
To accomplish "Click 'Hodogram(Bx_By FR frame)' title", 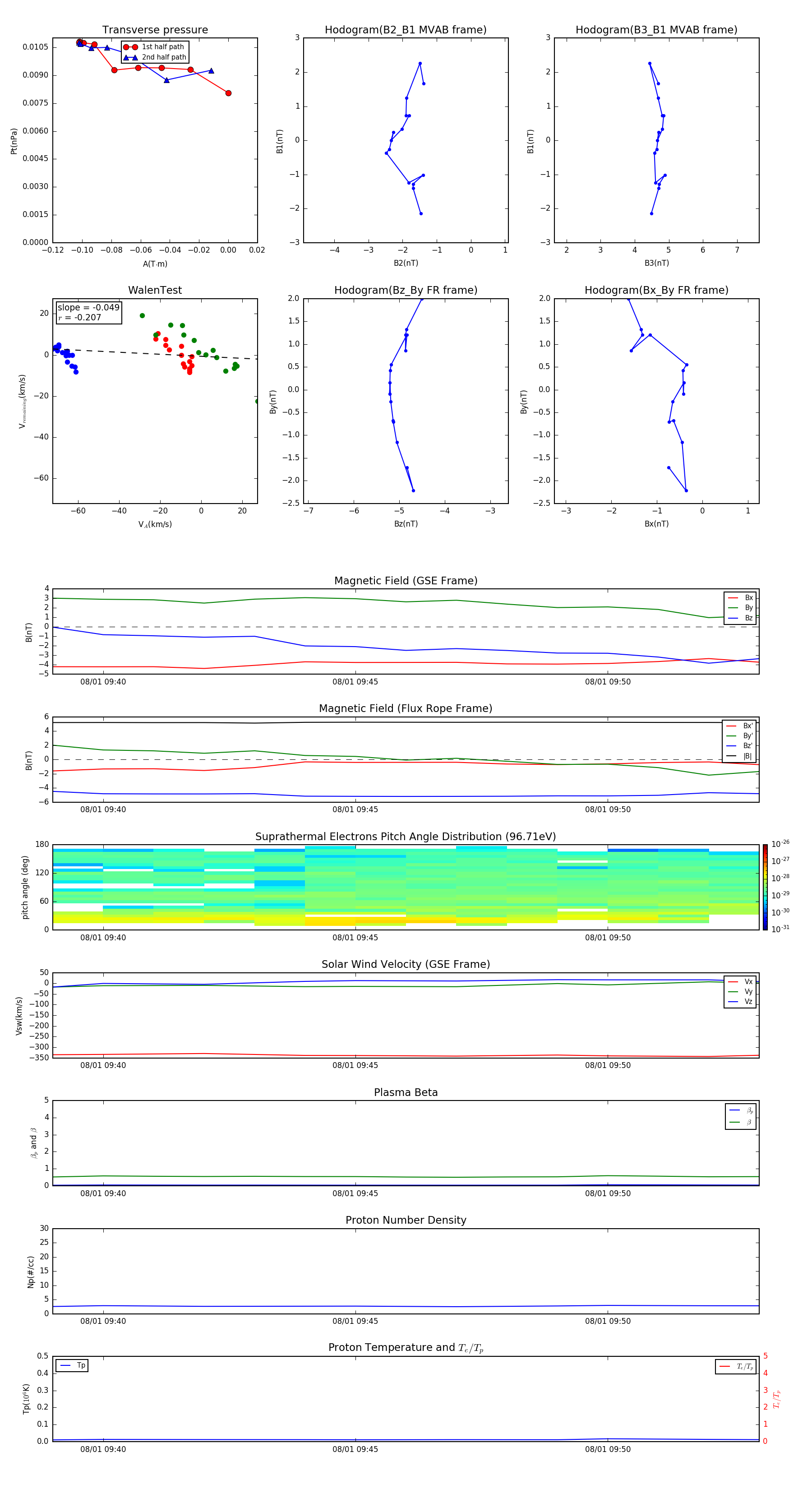I will 656,290.
